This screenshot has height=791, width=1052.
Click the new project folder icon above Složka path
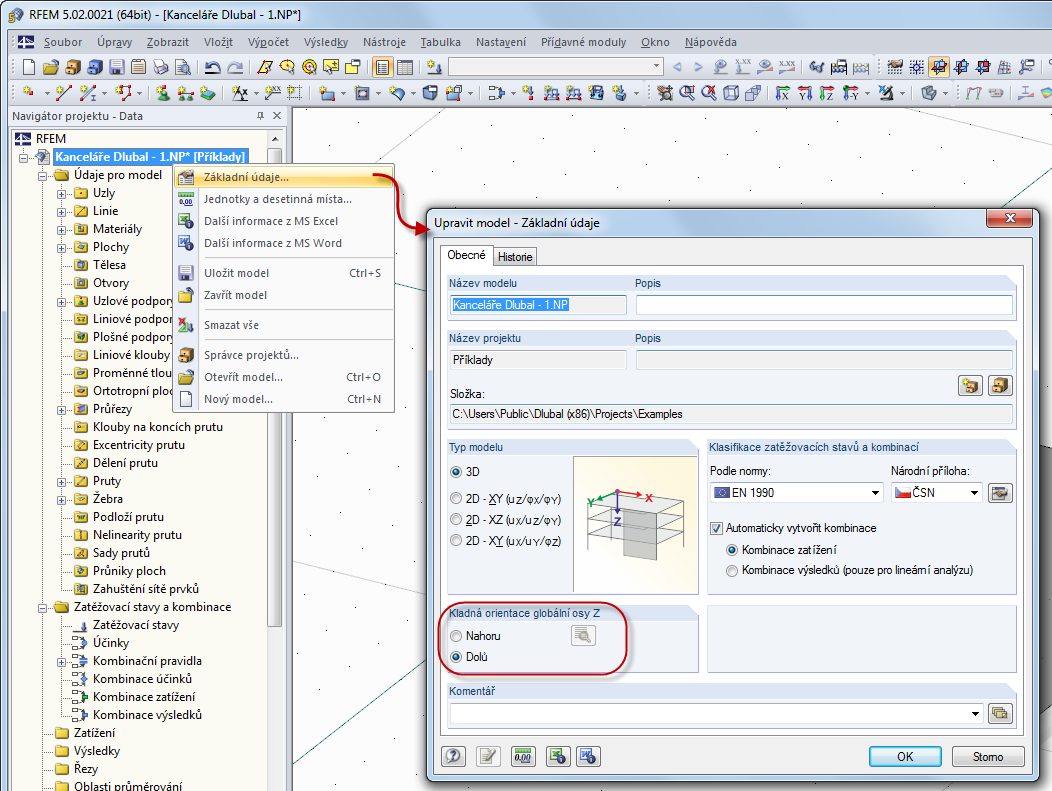pyautogui.click(x=970, y=386)
